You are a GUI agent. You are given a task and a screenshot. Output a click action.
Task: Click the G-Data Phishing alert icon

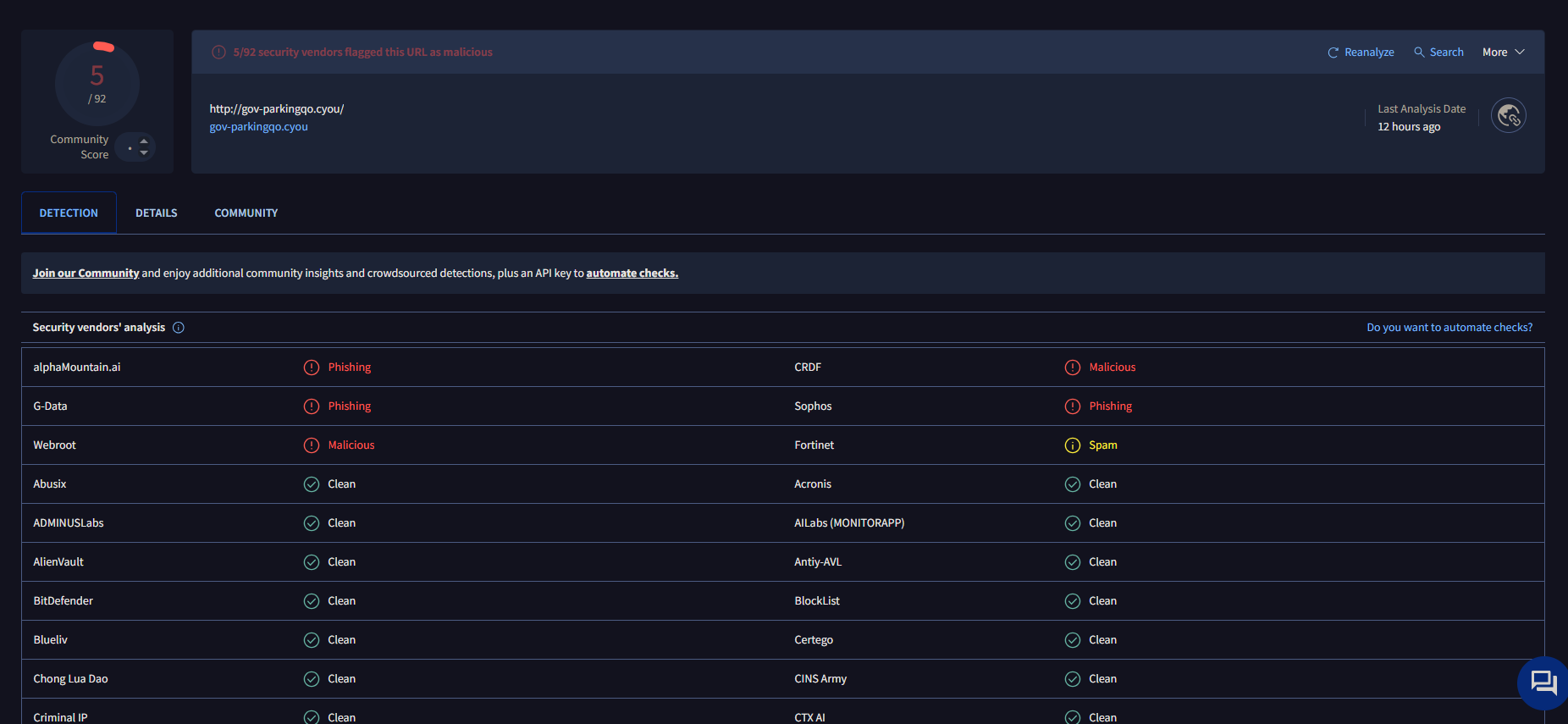[312, 406]
